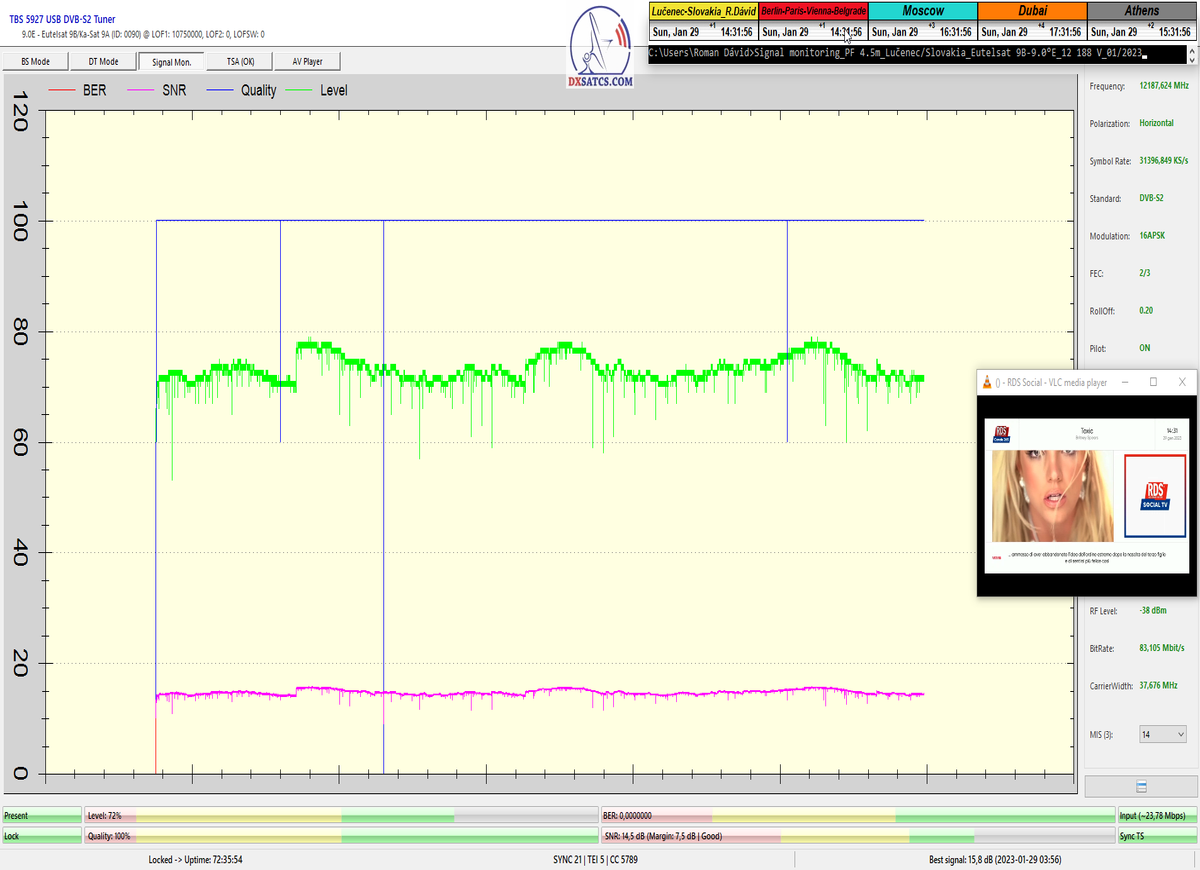Click the Sync TS indicator
The height and width of the screenshot is (870, 1200).
(x=1157, y=835)
